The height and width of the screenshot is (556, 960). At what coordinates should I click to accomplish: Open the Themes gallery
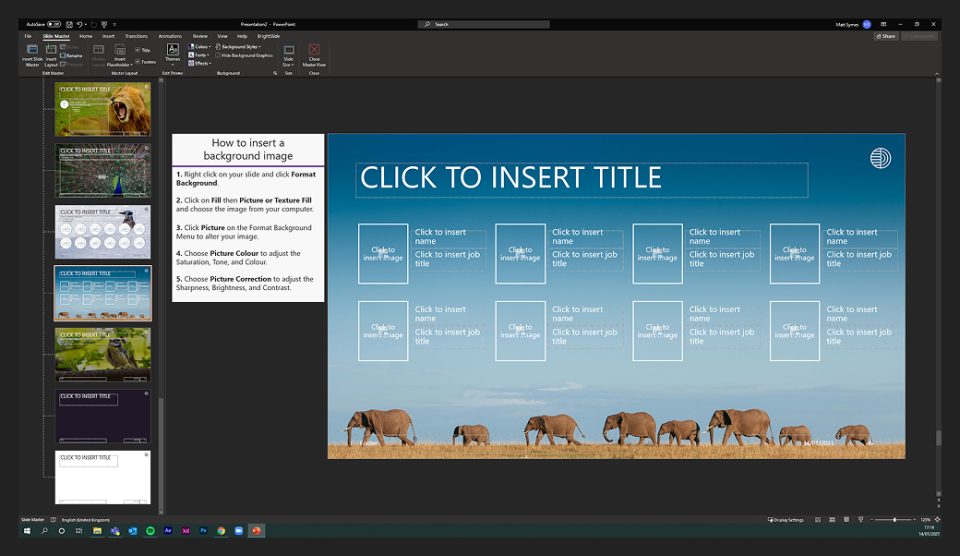coord(173,54)
